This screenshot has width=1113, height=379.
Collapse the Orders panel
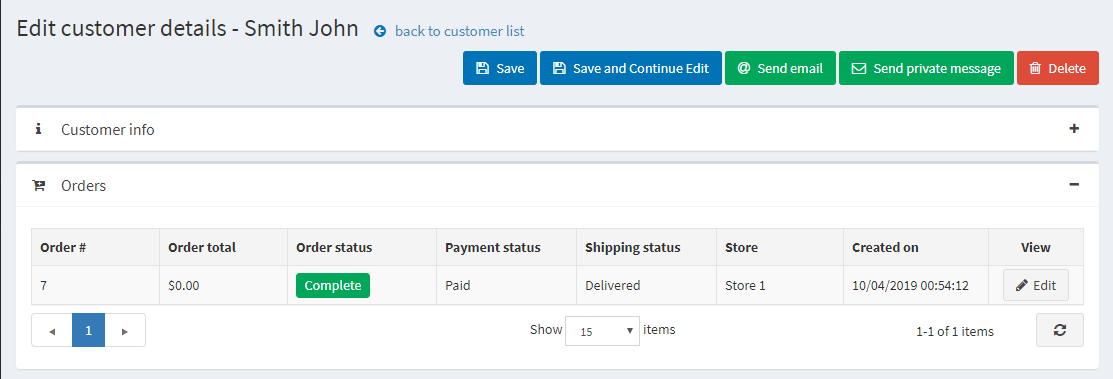(1074, 185)
